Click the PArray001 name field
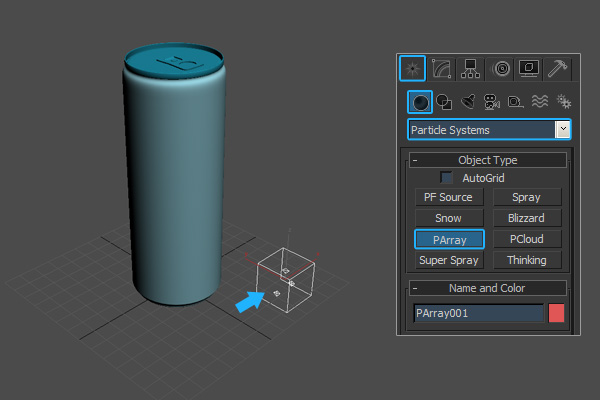The height and width of the screenshot is (400, 600). tap(478, 313)
